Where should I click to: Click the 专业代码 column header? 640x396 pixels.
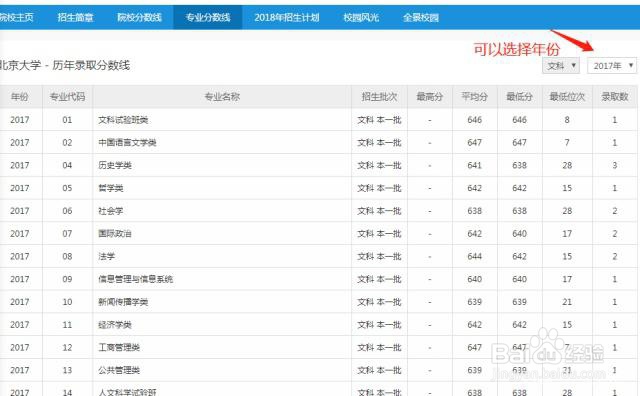point(67,97)
